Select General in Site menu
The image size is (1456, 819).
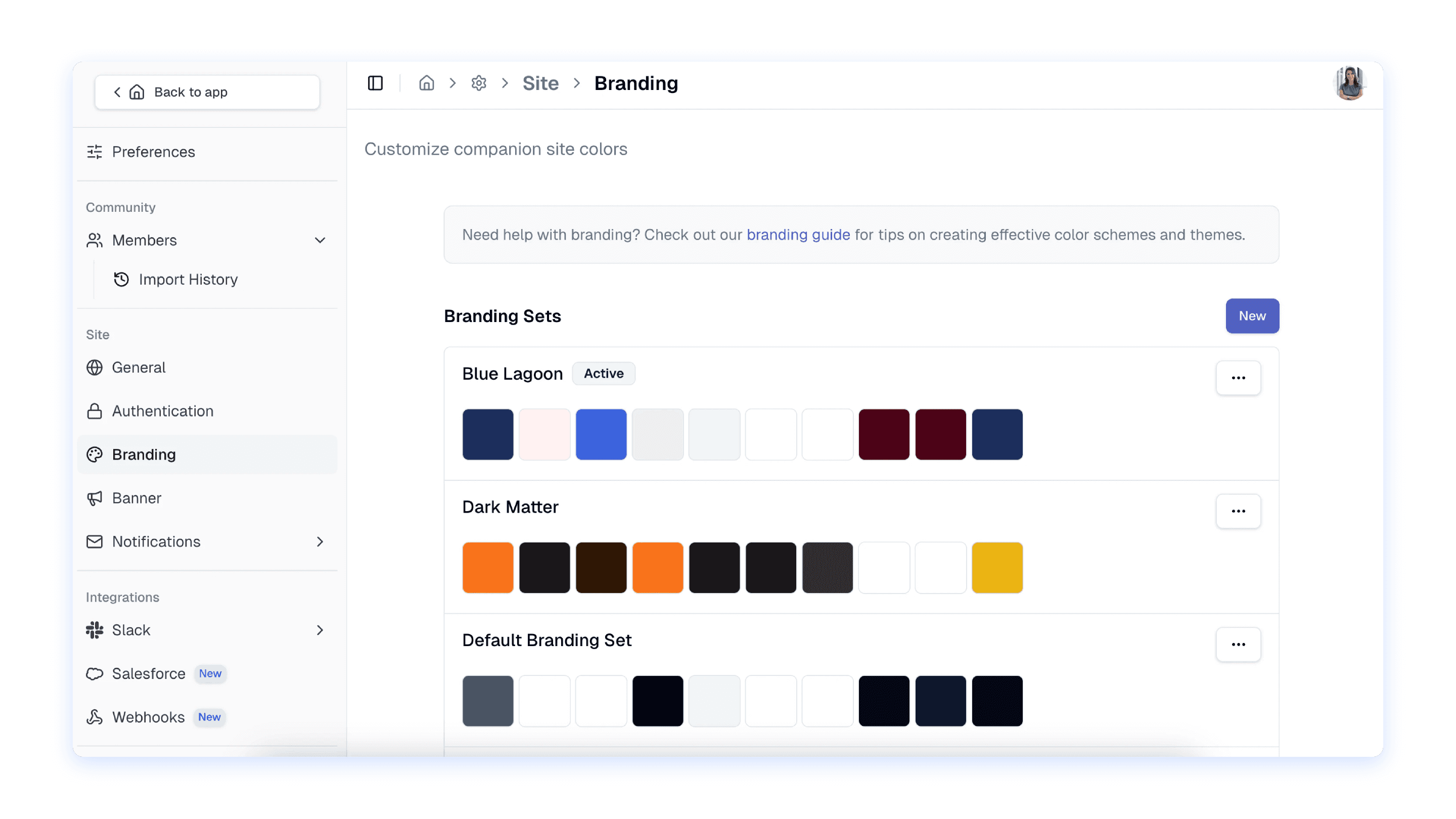[x=139, y=368]
